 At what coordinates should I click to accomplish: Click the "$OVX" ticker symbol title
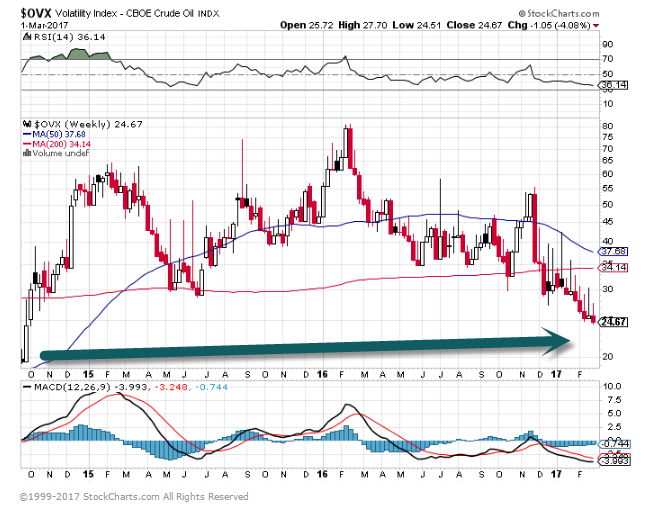point(36,13)
